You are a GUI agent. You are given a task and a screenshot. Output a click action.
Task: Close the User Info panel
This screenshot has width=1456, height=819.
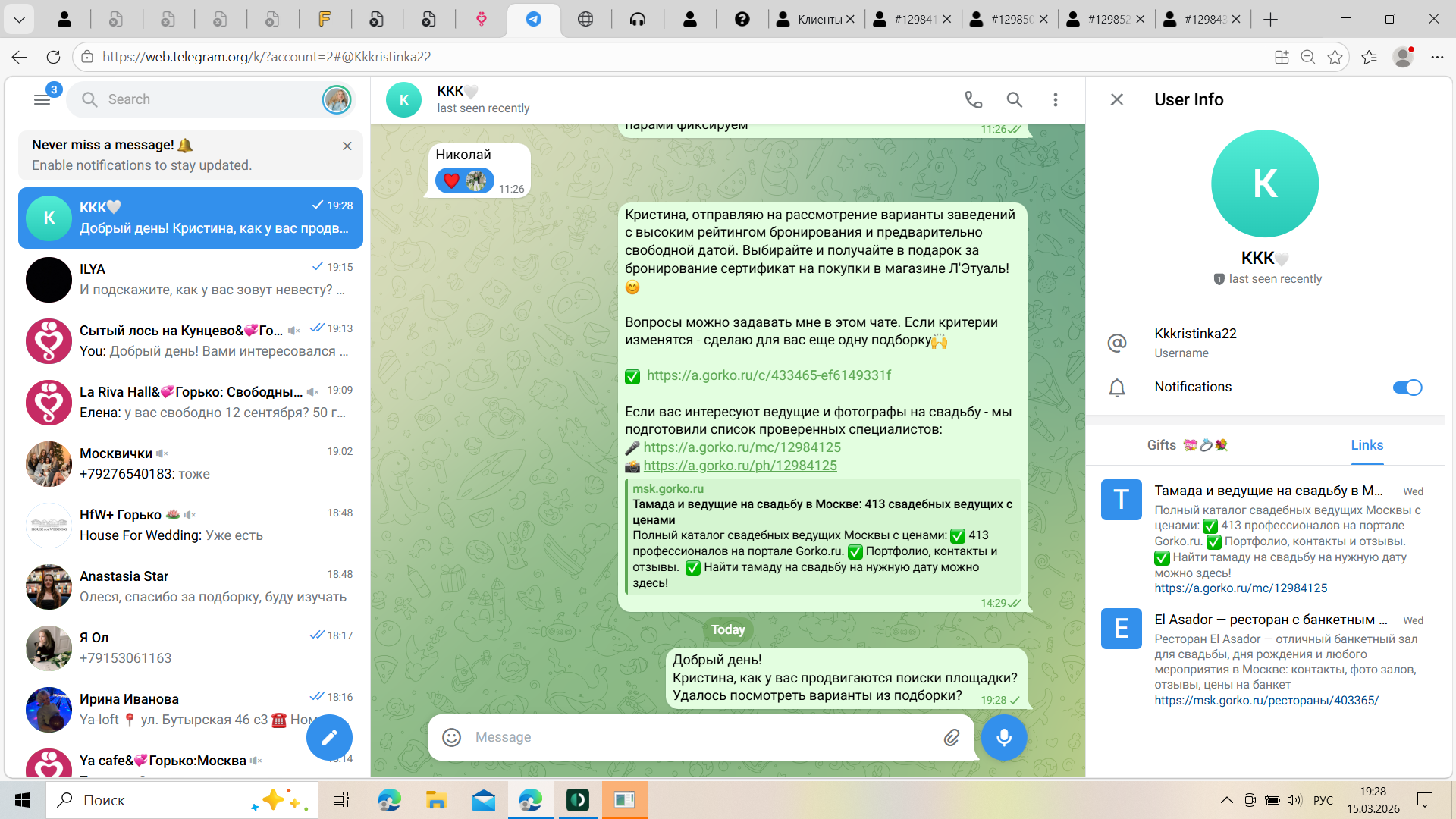1116,99
